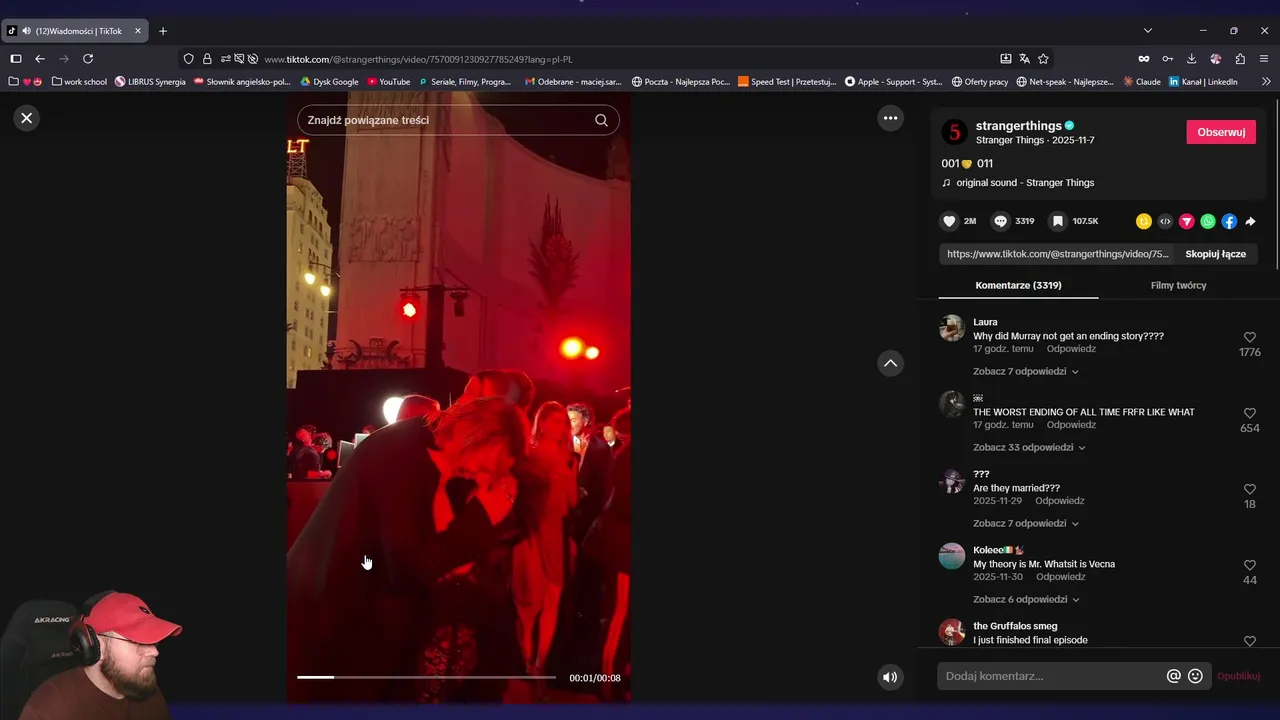The image size is (1280, 720).
Task: Close the TikTok video viewer with X
Action: pyautogui.click(x=27, y=118)
